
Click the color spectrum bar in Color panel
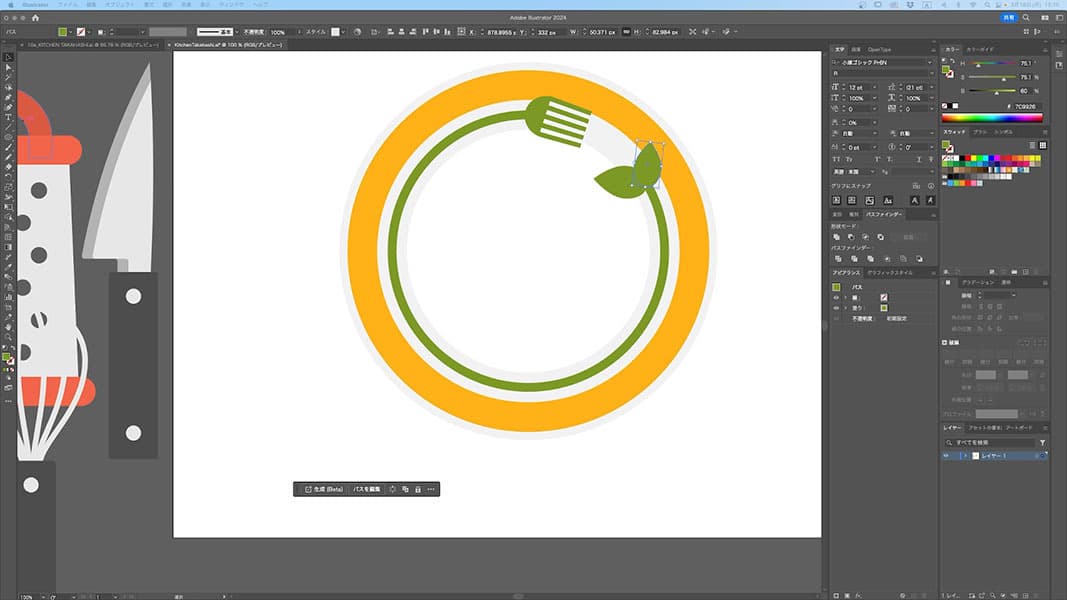(992, 118)
